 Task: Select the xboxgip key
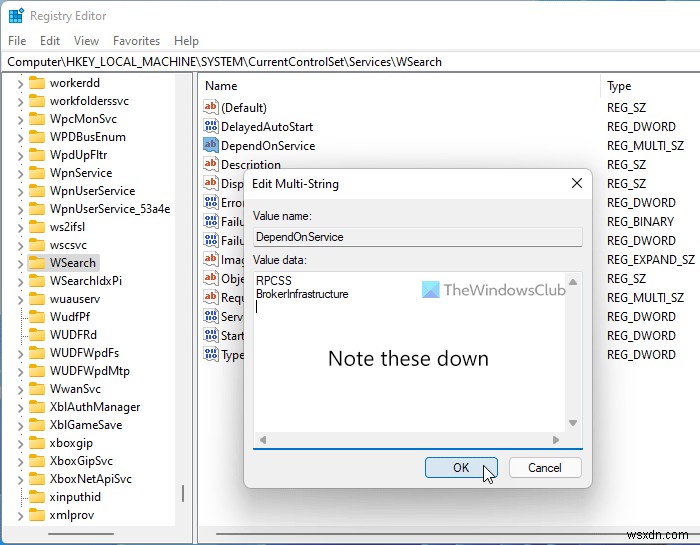(x=71, y=443)
